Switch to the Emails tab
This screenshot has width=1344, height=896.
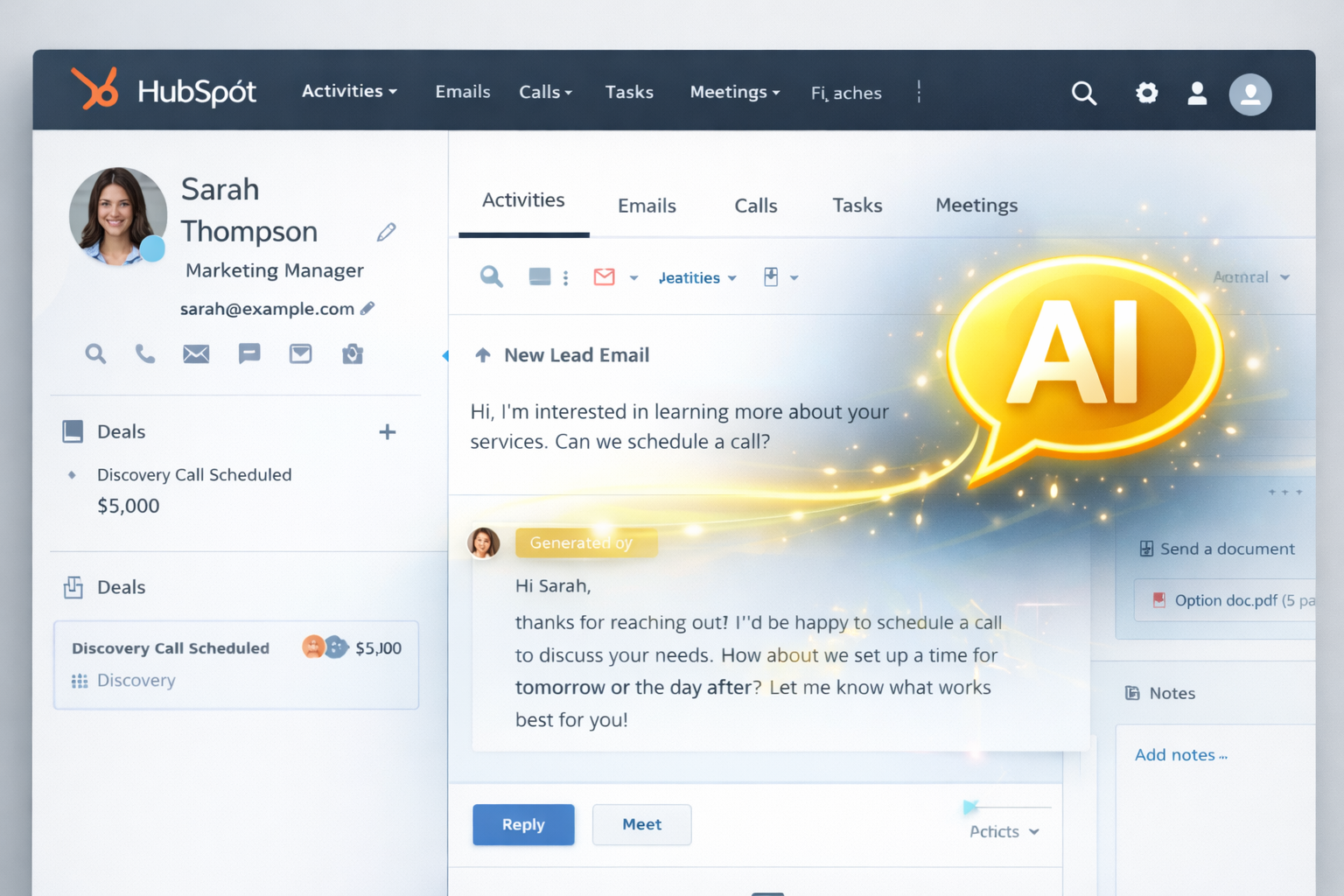(647, 206)
